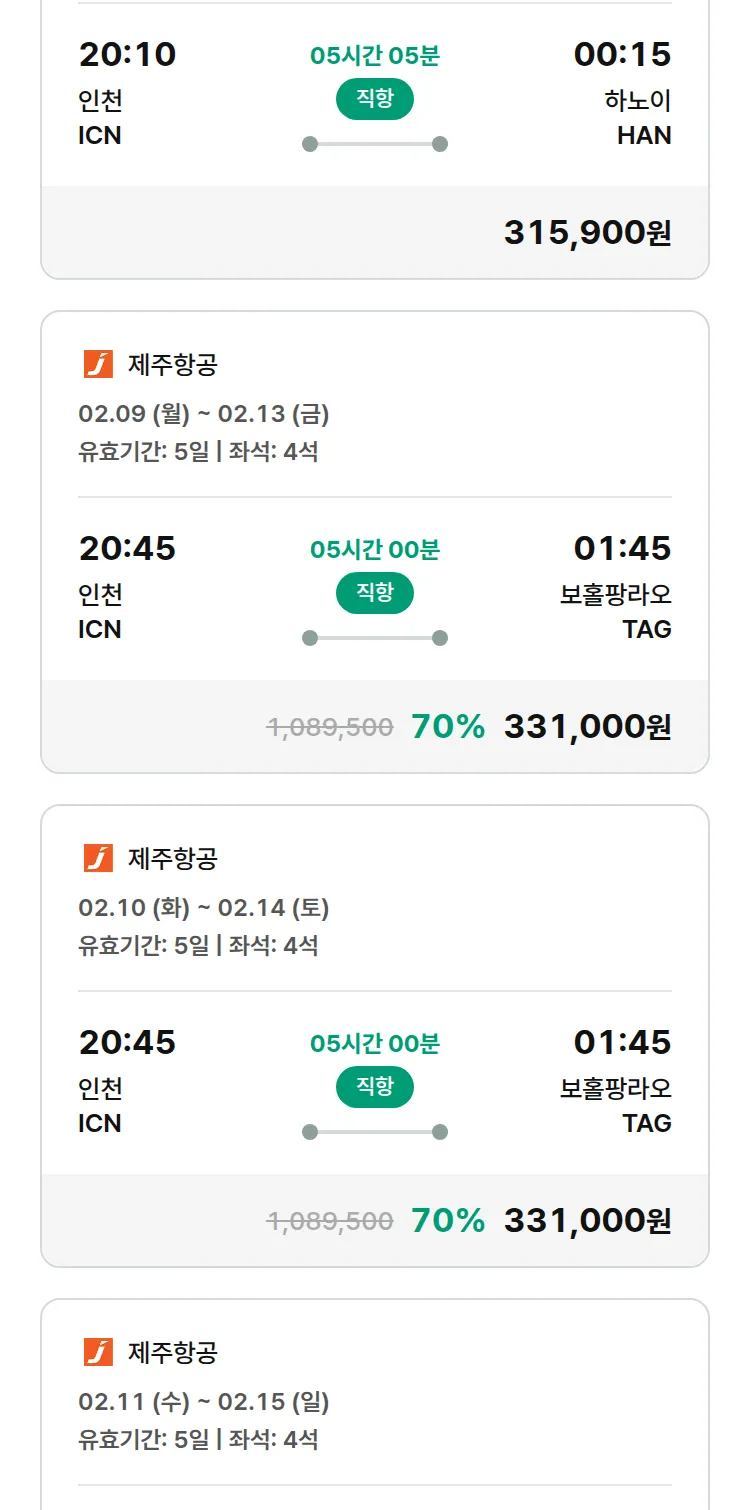Select 331,000원 fare for 02.09 departure
Viewport: 750px width, 1510px height.
pos(587,727)
